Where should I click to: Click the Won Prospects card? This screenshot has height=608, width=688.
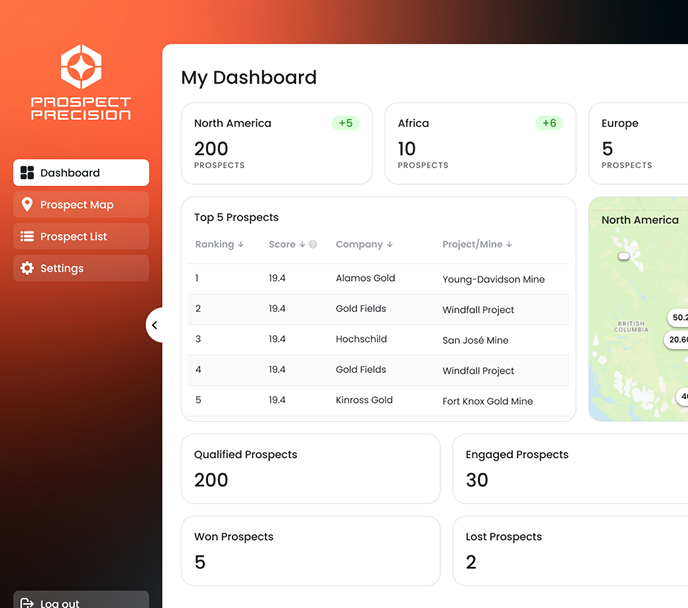[310, 551]
